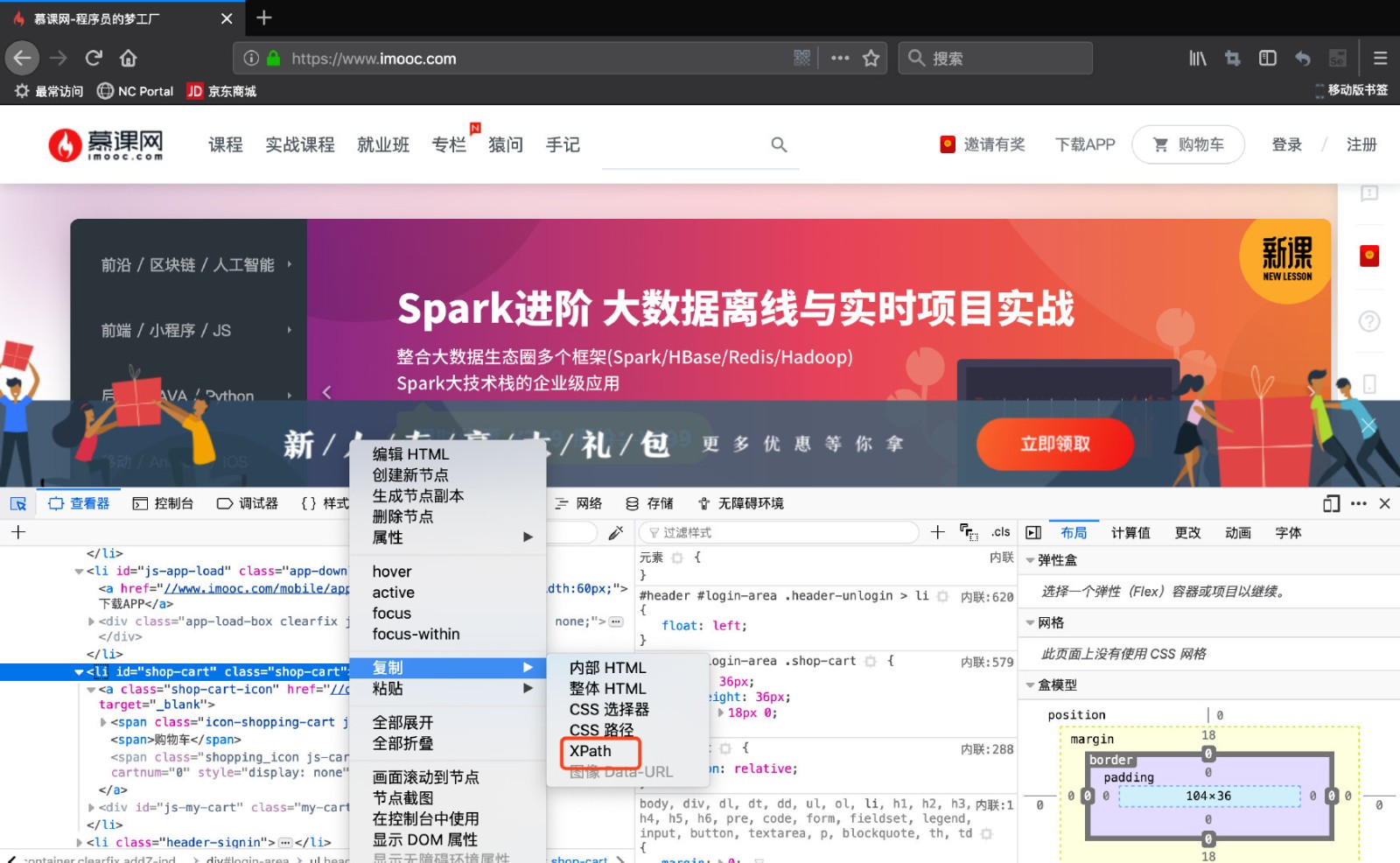Toggle the .cls class editor in Rules panel
Image resolution: width=1400 pixels, height=863 pixels.
1001,531
